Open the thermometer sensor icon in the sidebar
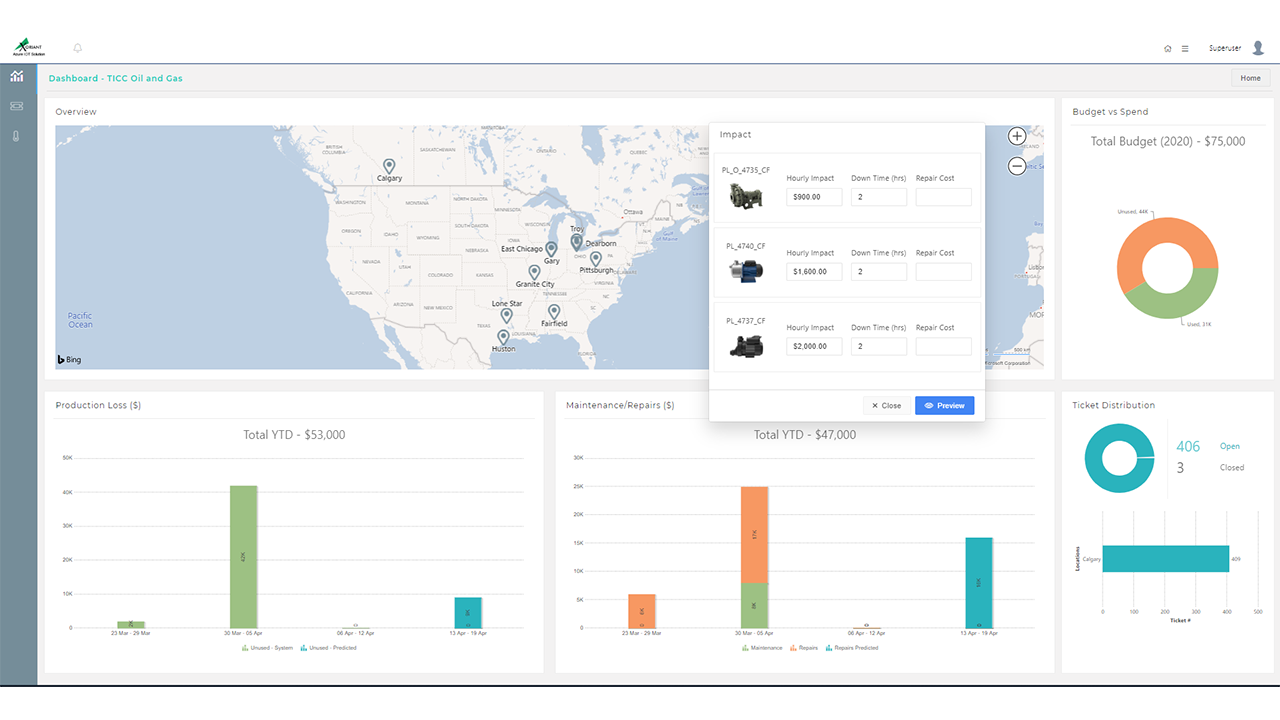 click(x=17, y=136)
